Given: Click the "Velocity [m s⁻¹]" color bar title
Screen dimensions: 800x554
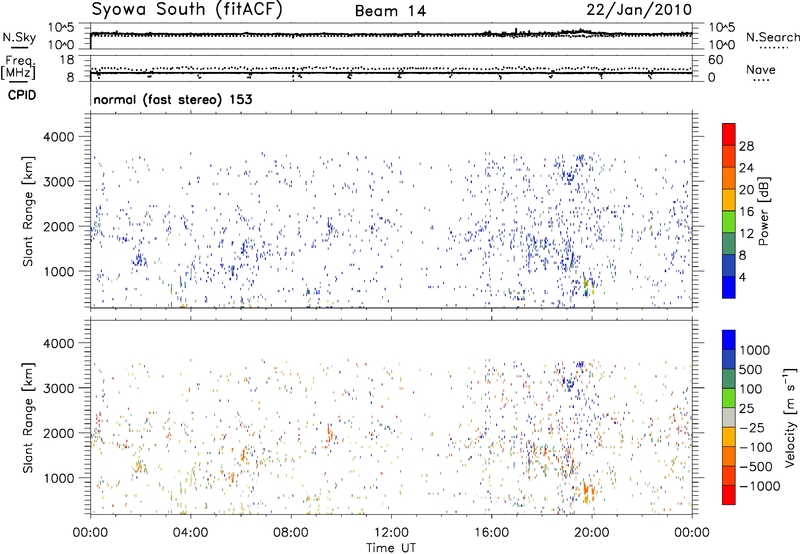Looking at the screenshot, I should tap(790, 417).
